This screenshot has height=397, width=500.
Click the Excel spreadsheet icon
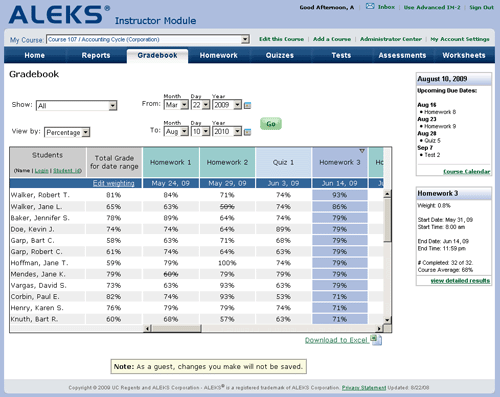coord(376,340)
